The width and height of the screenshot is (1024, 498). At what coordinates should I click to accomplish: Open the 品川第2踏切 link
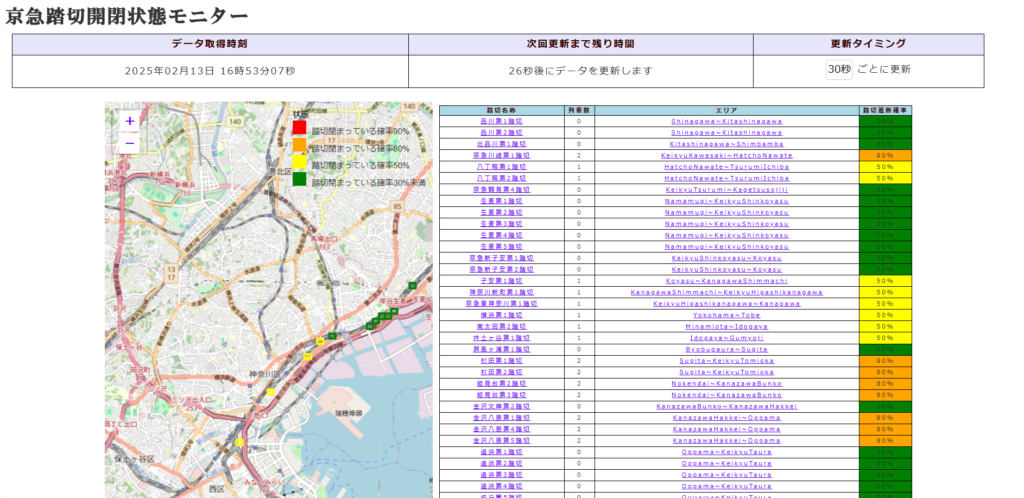502,132
